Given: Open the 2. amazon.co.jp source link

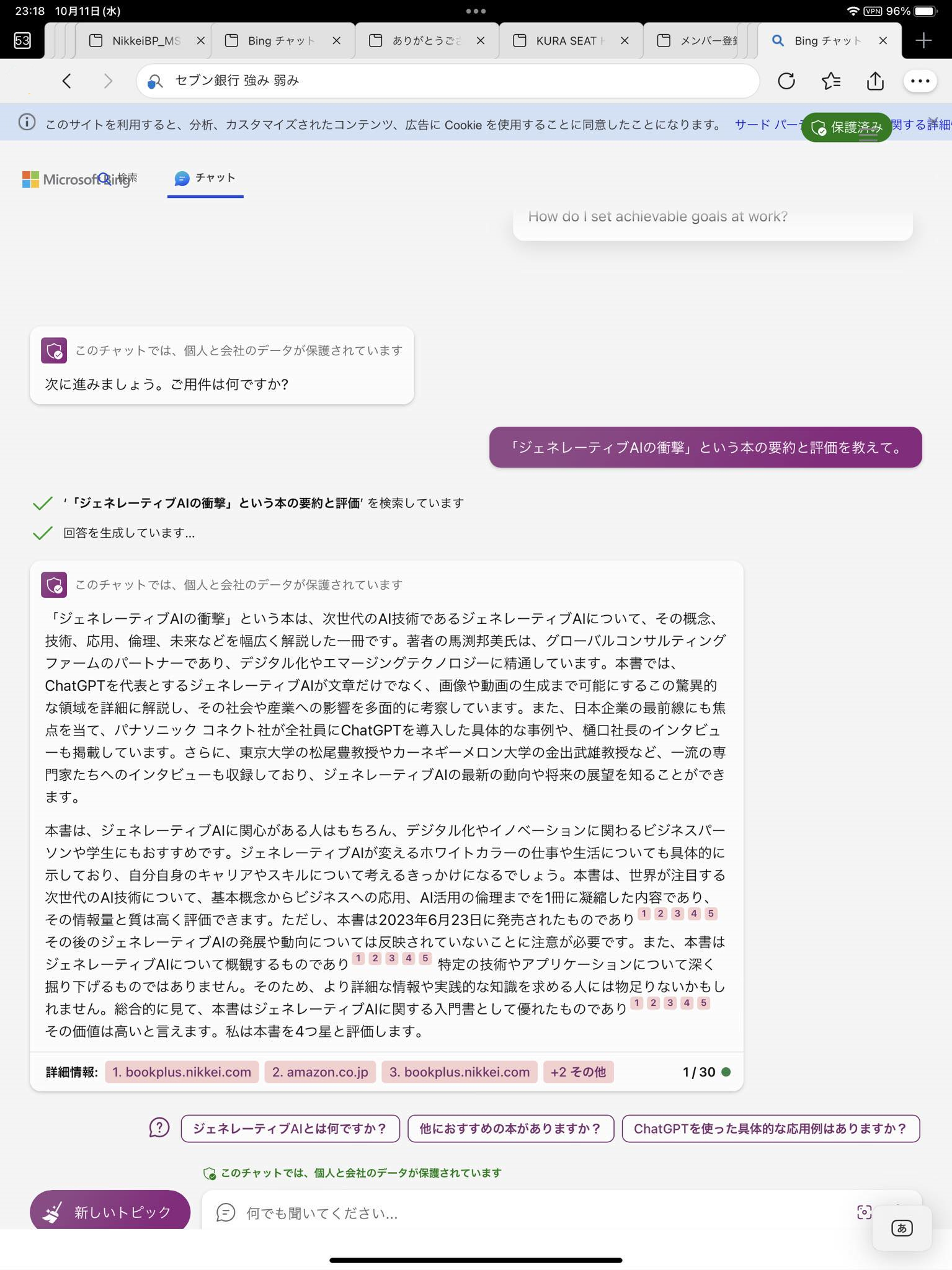Looking at the screenshot, I should (x=320, y=1072).
